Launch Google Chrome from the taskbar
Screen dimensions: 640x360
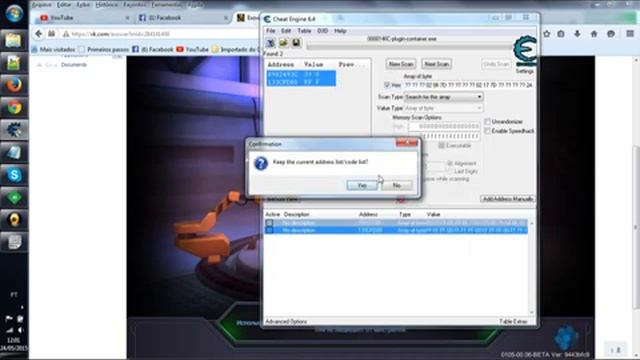click(14, 108)
